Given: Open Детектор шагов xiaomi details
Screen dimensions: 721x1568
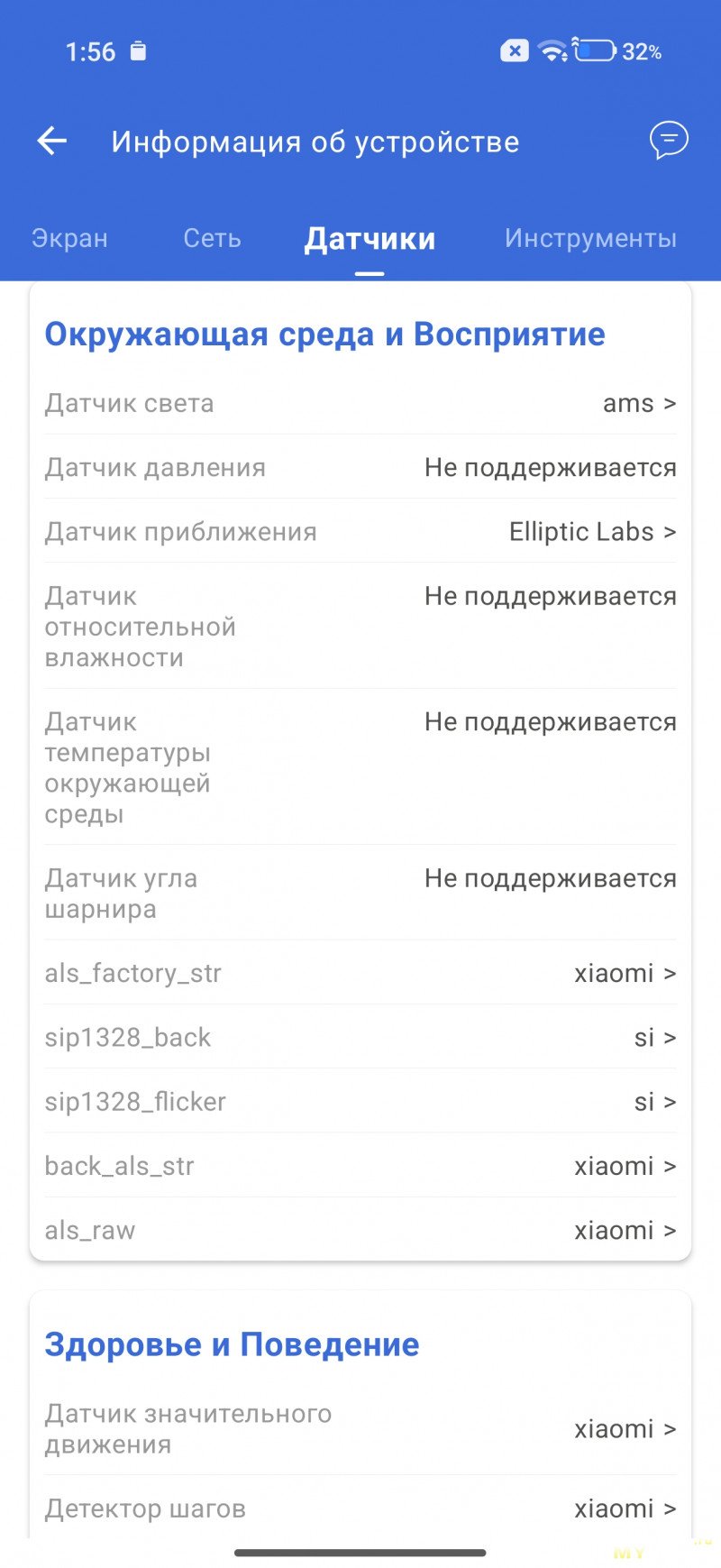Looking at the screenshot, I should click(625, 1508).
